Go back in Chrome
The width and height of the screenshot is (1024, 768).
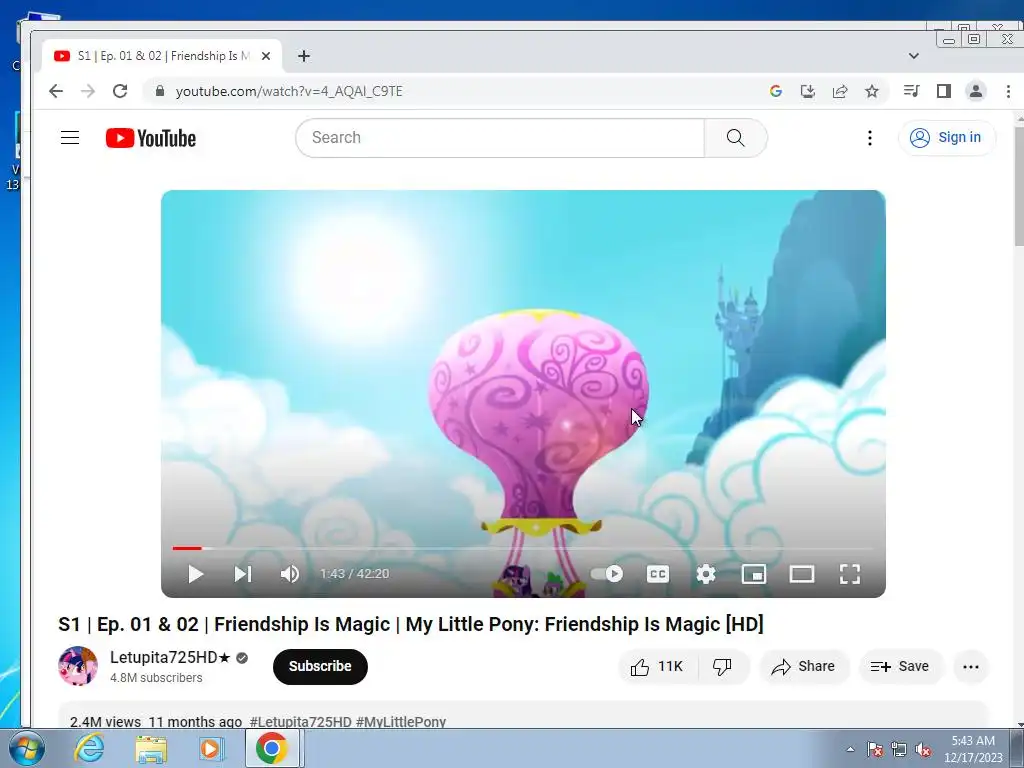(x=56, y=91)
